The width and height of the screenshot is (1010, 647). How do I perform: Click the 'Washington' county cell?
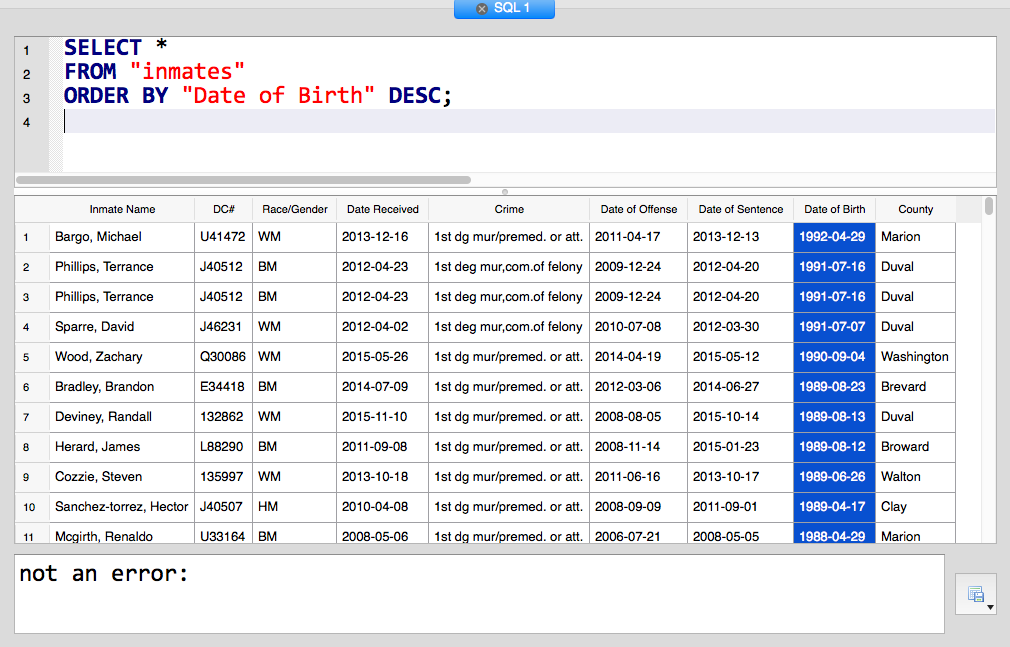point(915,357)
